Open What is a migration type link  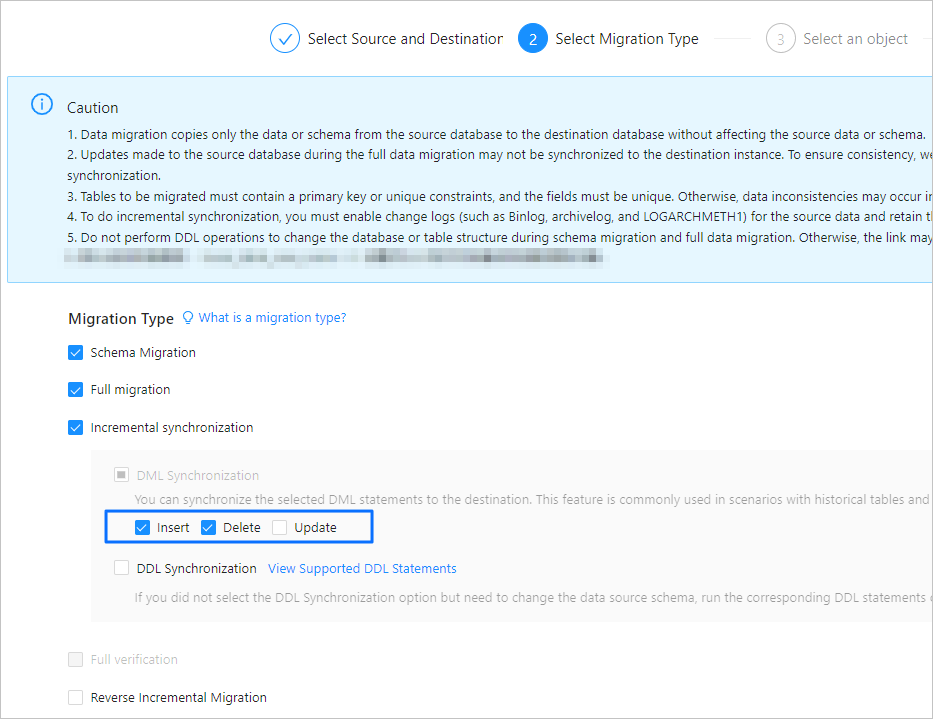(x=272, y=318)
